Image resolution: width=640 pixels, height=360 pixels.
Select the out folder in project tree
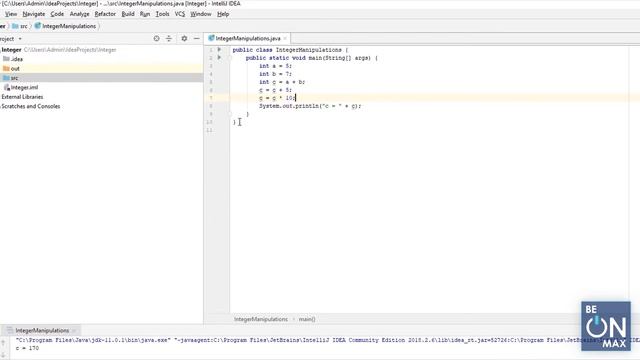coord(11,69)
